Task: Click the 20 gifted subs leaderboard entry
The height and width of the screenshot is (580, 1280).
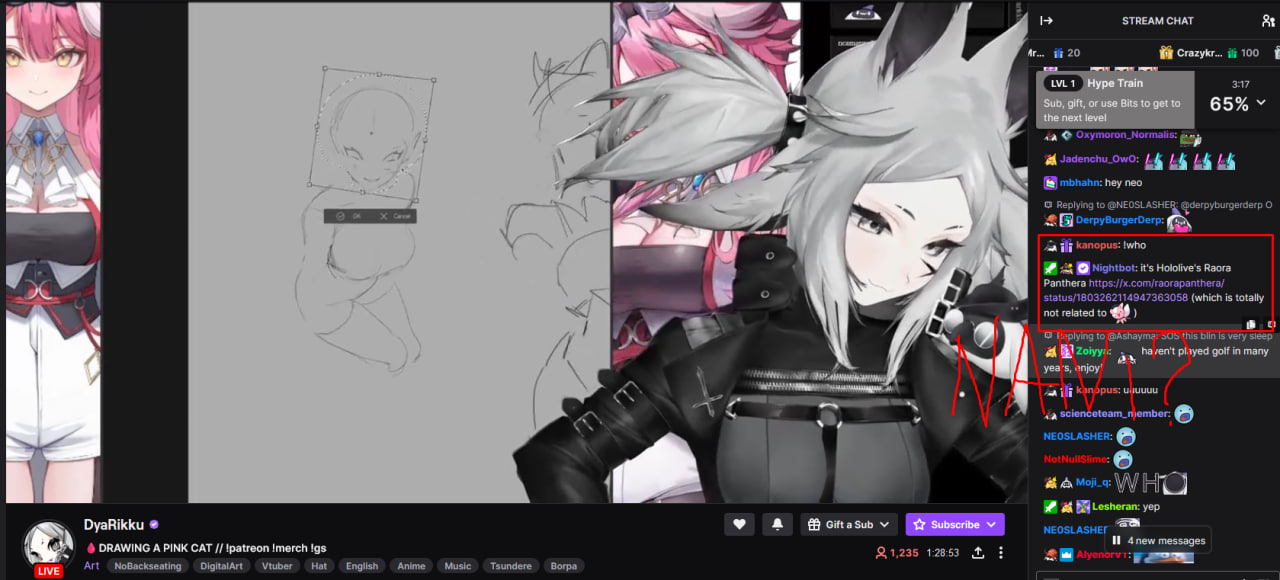Action: 1066,53
